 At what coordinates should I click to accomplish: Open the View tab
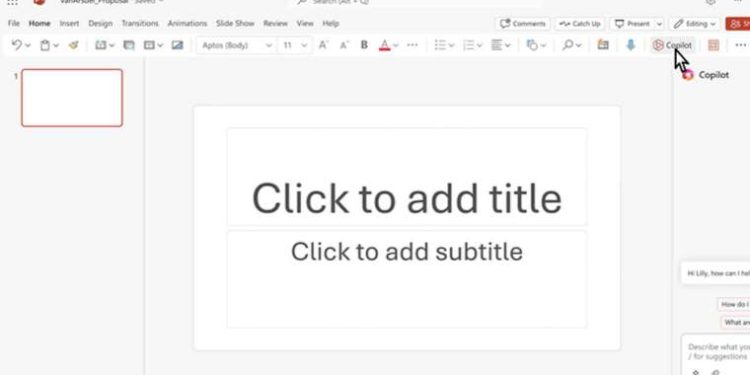(x=305, y=23)
